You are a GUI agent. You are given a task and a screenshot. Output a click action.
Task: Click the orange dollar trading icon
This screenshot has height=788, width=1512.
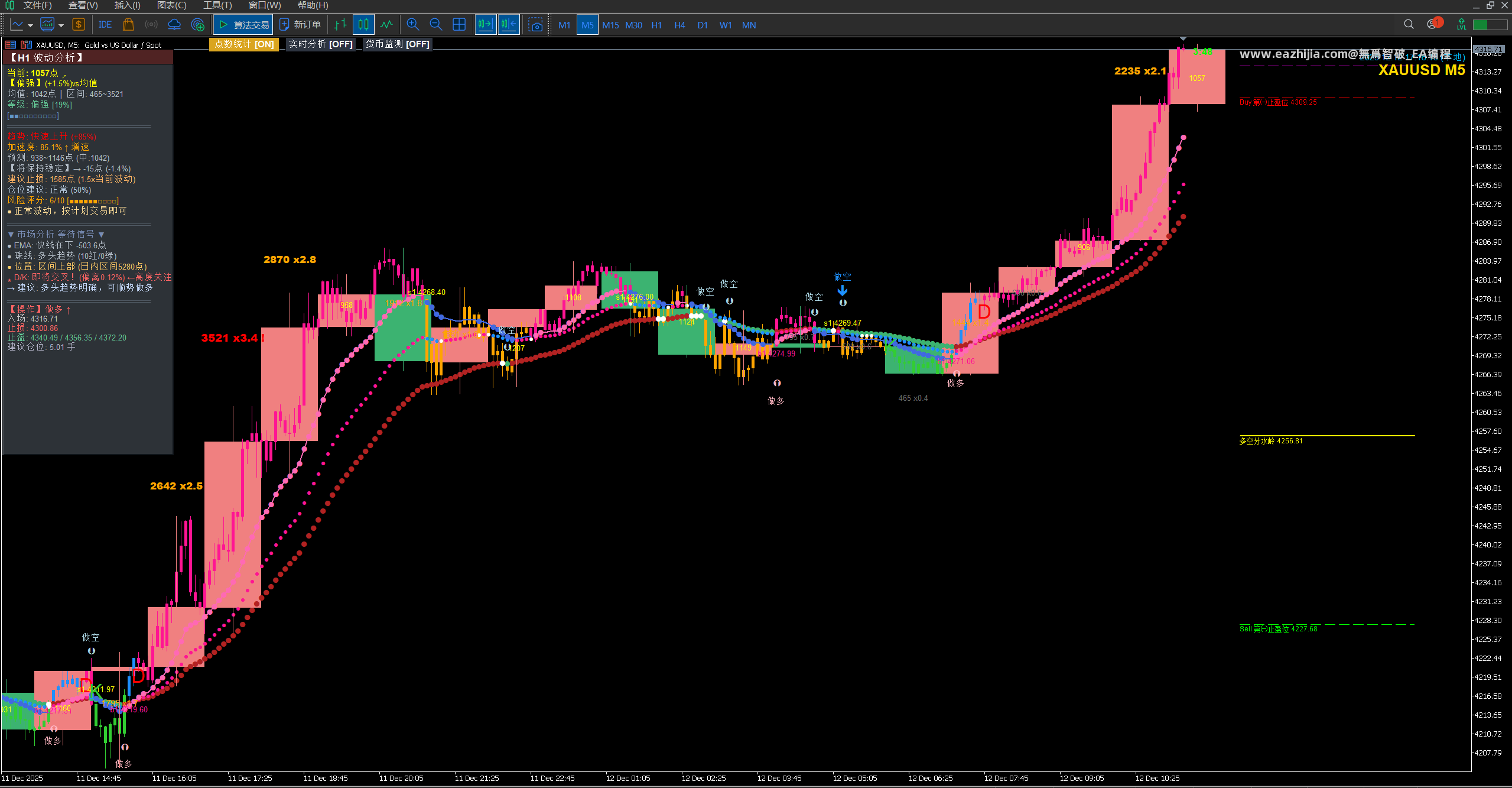click(x=79, y=25)
